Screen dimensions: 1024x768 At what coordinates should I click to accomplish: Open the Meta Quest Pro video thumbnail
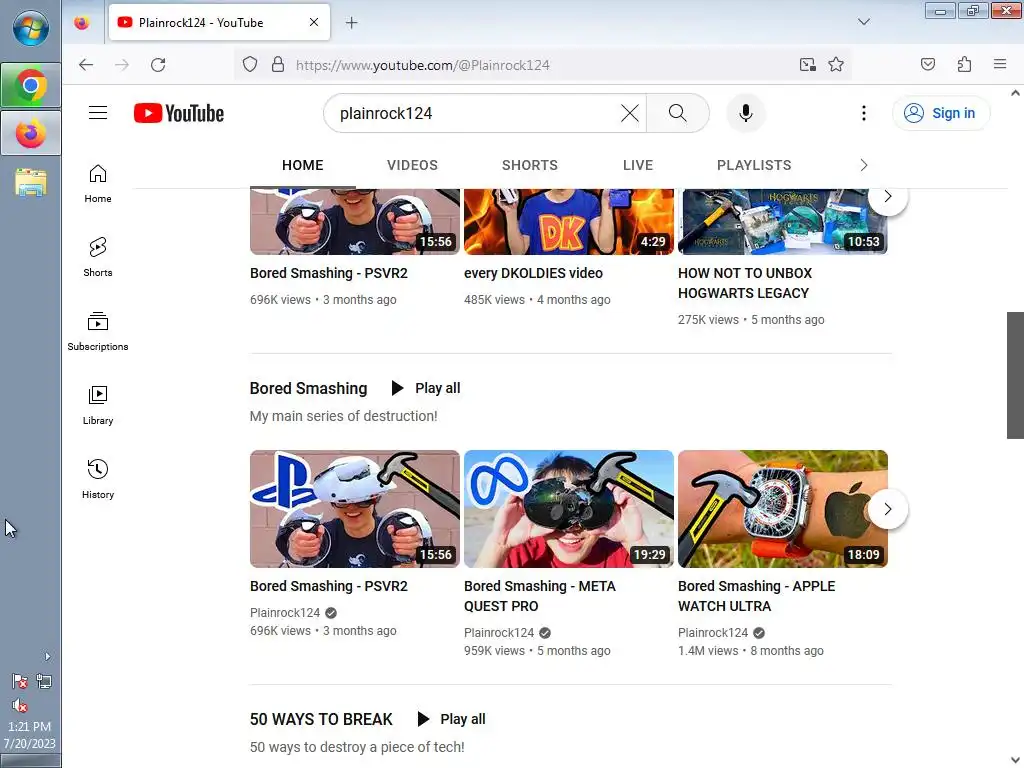(569, 509)
